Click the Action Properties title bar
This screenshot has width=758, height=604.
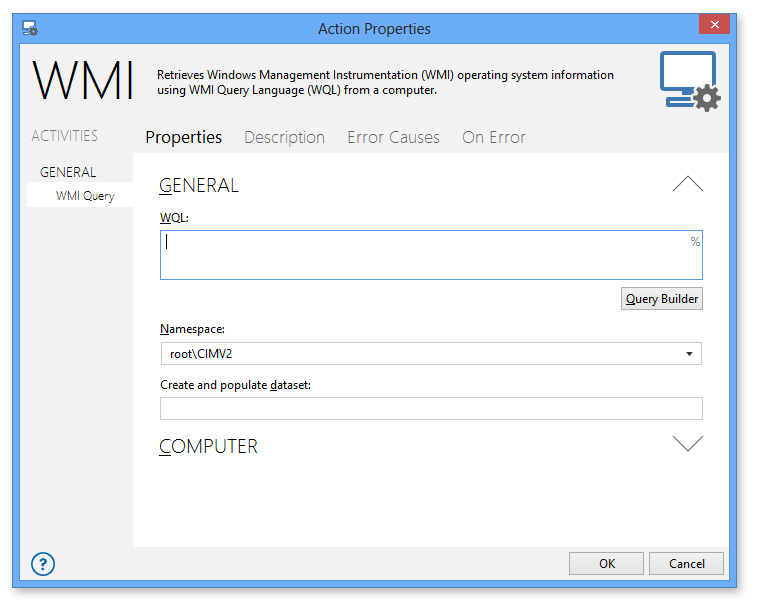(x=374, y=28)
